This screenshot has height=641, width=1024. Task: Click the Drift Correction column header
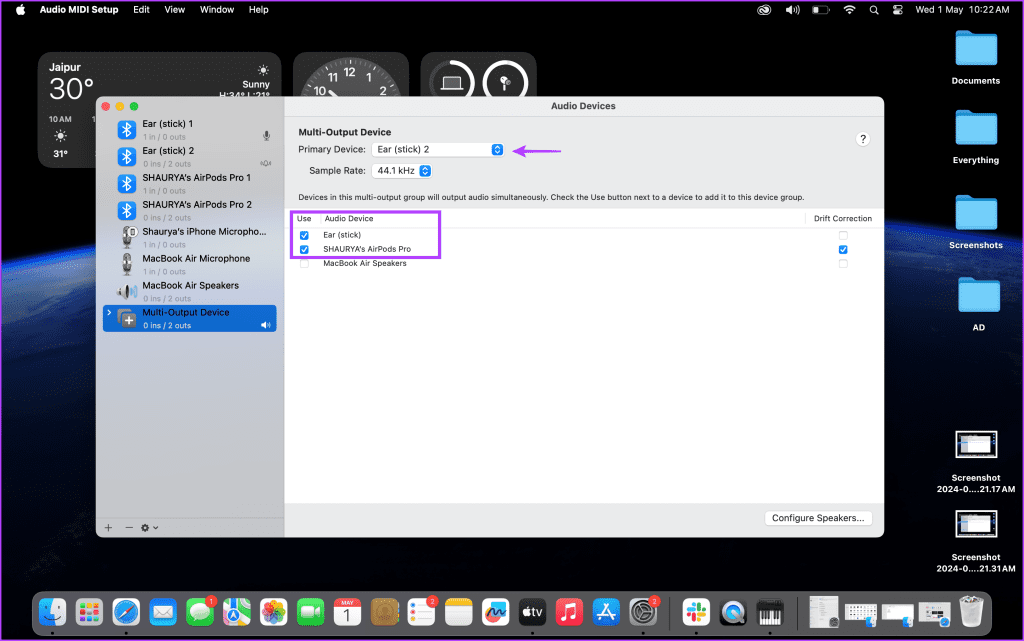click(x=842, y=219)
